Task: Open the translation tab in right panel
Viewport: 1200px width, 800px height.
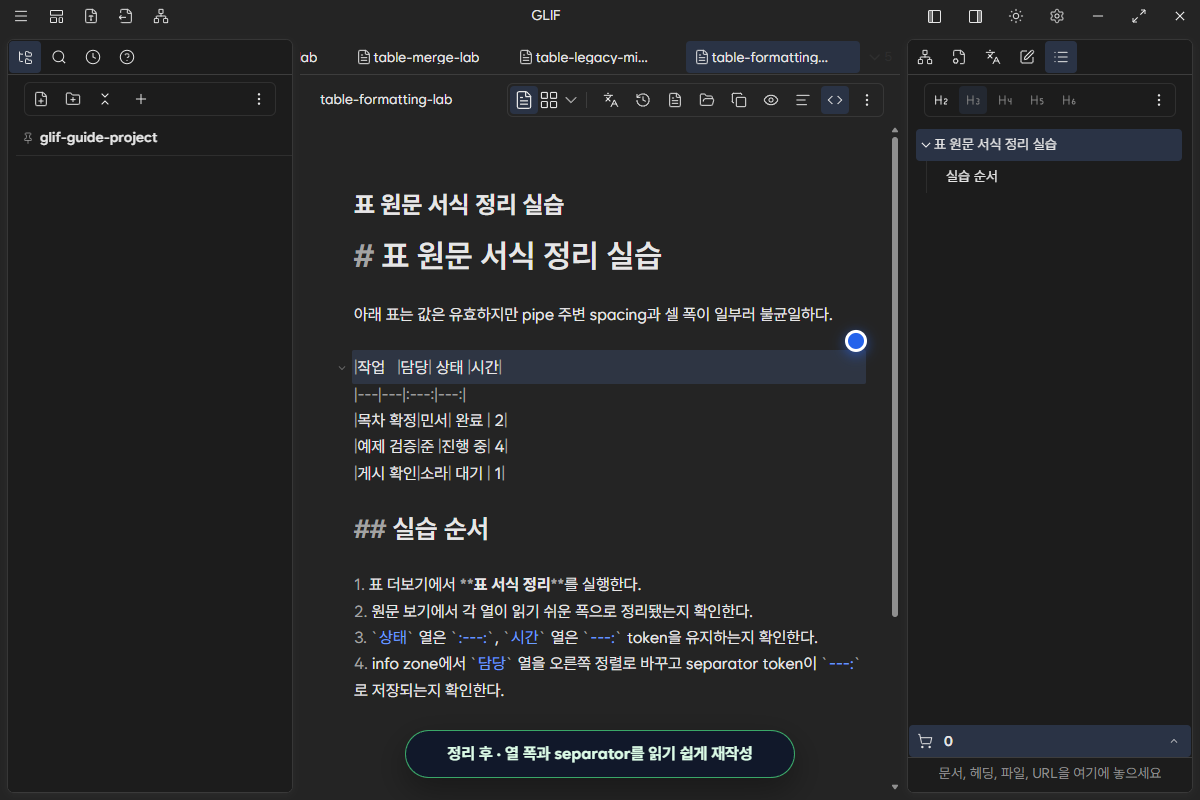Action: [993, 57]
